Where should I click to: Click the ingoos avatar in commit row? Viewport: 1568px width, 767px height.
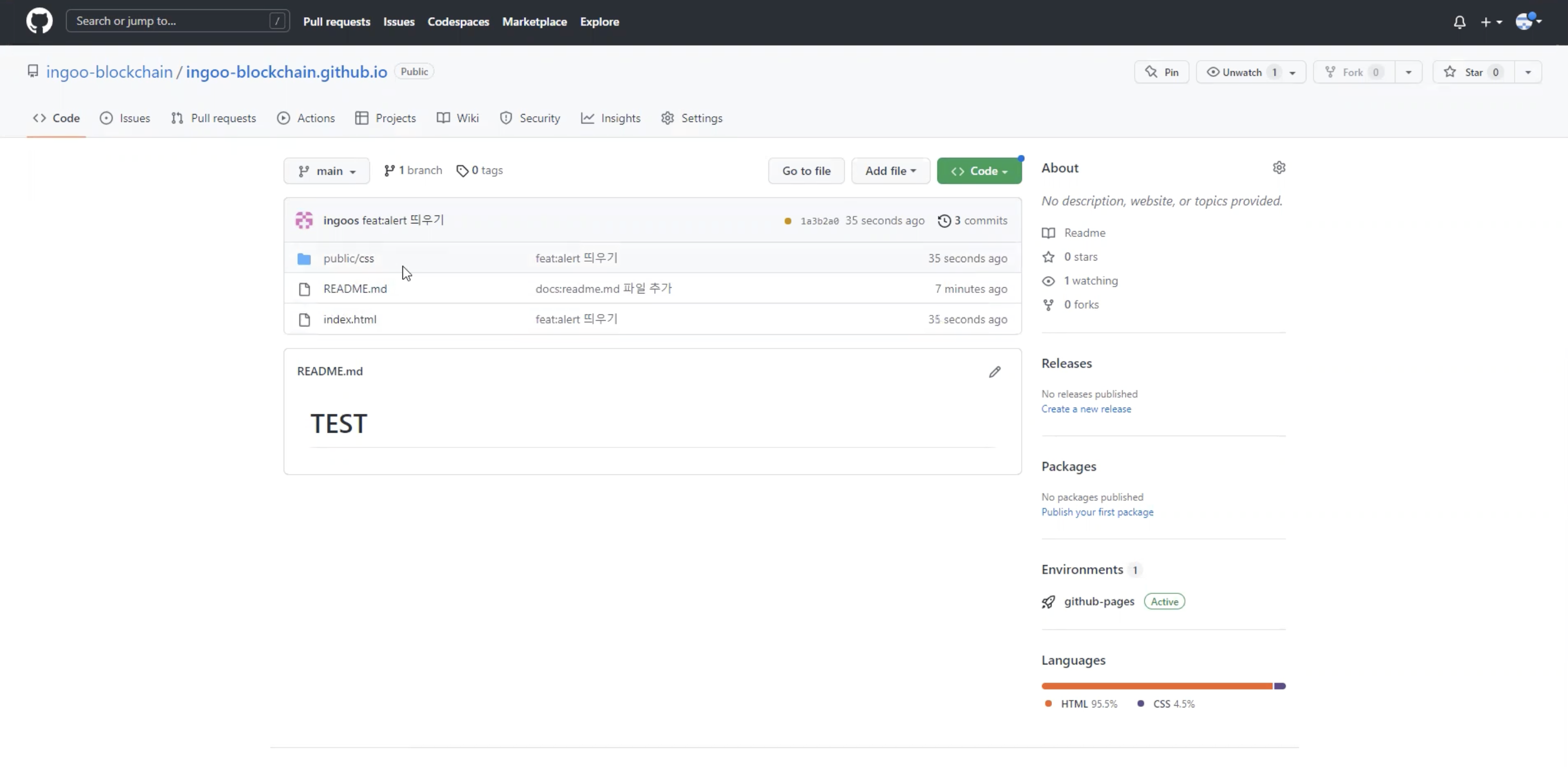[305, 220]
